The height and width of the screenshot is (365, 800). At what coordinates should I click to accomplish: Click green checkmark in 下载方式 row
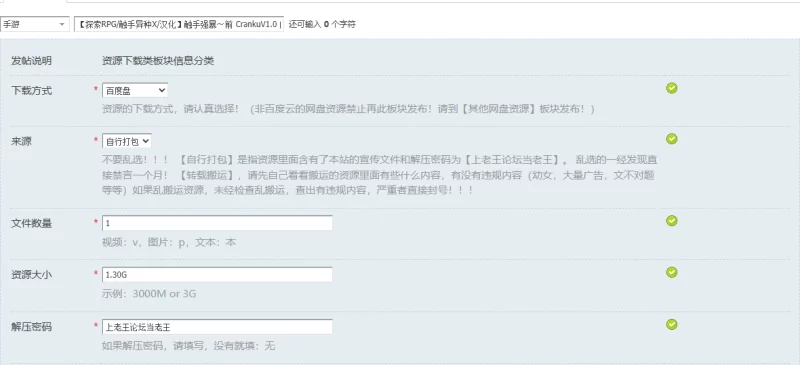671,88
